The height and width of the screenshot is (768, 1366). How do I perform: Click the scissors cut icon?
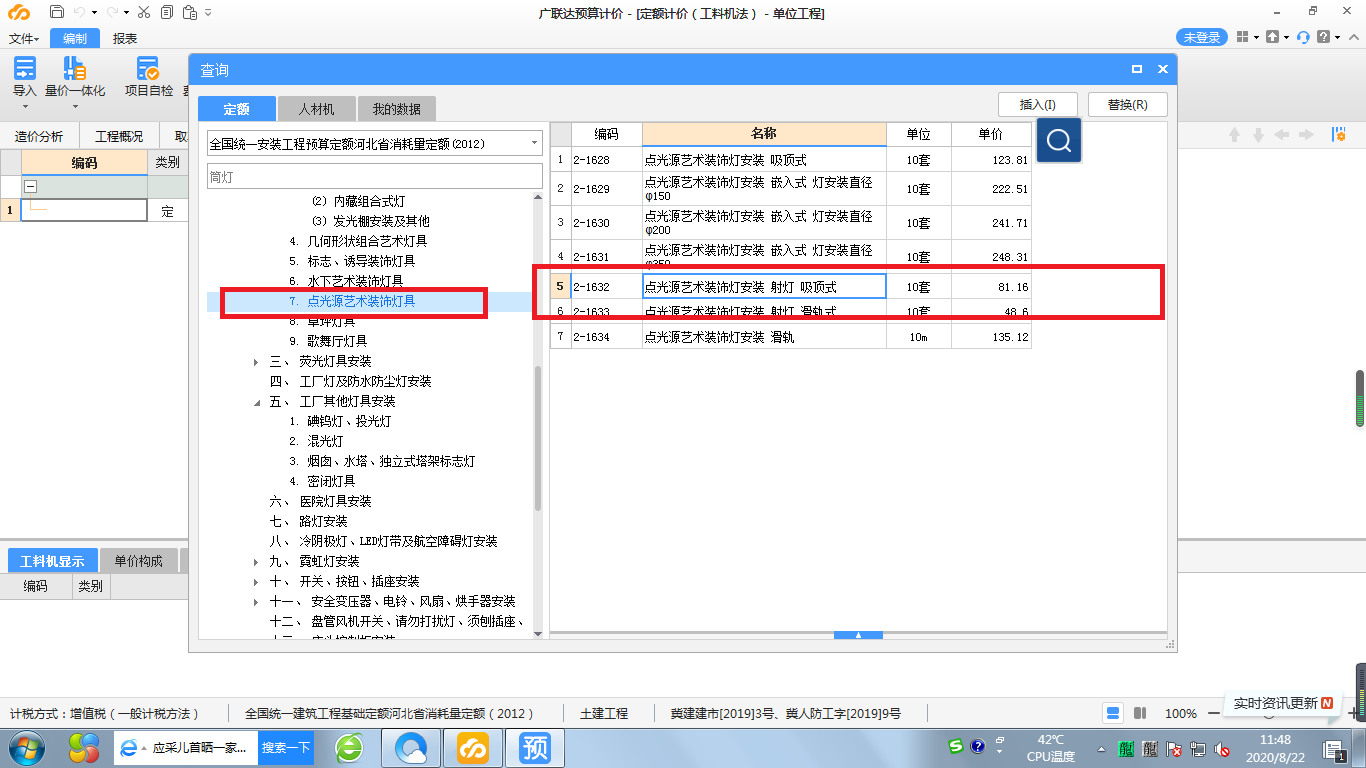(x=144, y=13)
